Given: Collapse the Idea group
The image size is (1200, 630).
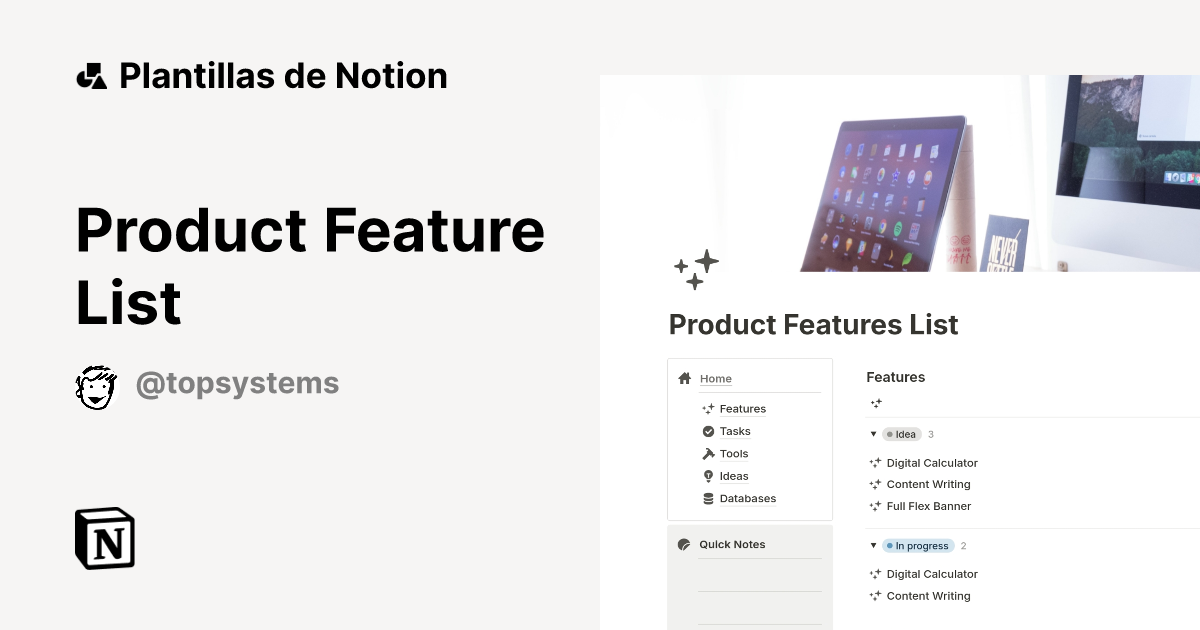Looking at the screenshot, I should 873,435.
